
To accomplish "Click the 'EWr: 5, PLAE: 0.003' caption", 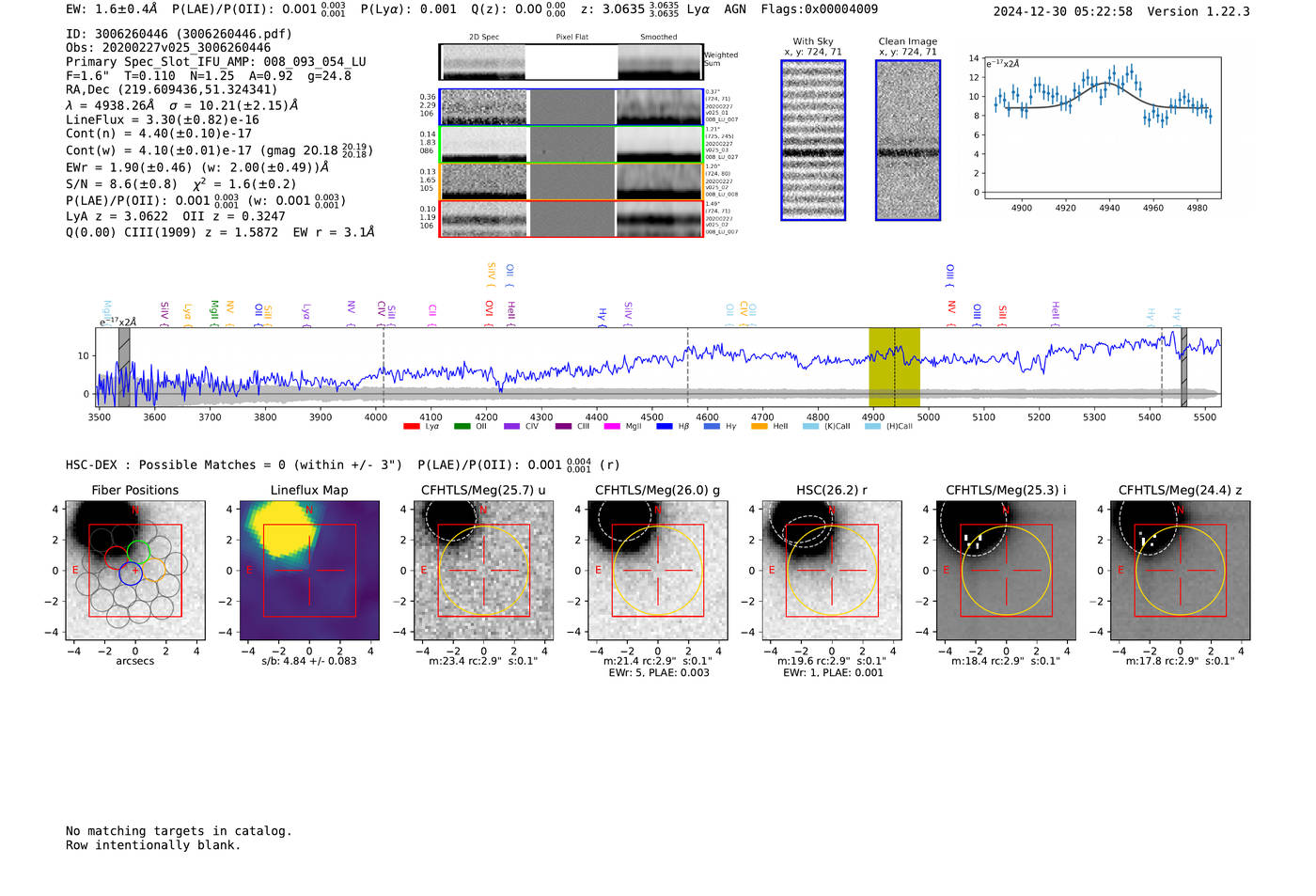I will (x=659, y=673).
